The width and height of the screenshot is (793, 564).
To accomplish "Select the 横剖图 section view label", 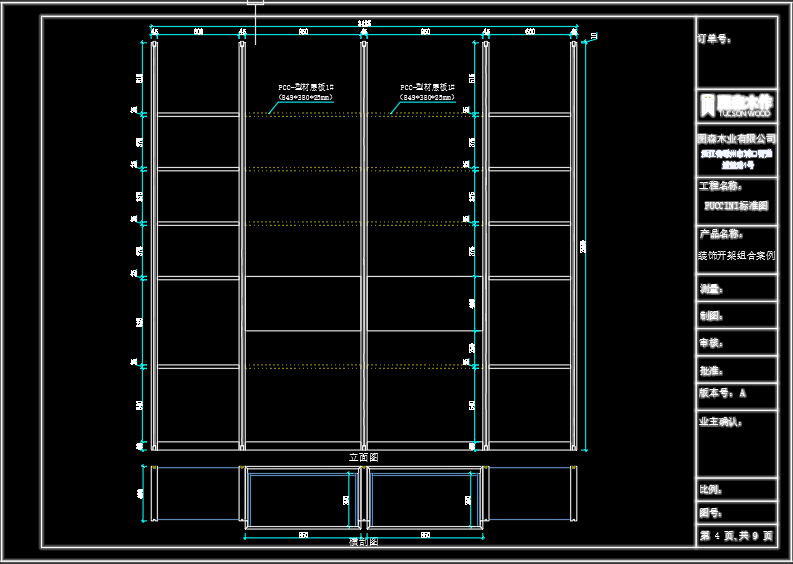I will coord(363,541).
